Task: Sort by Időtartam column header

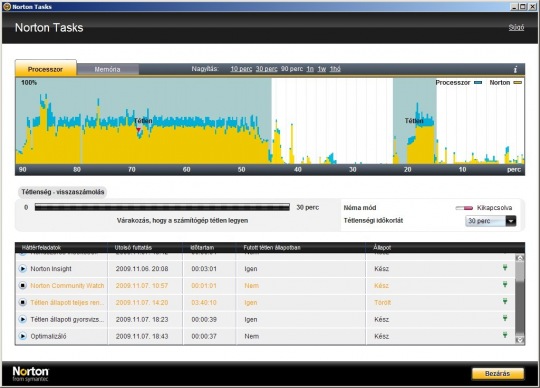Action: tap(202, 248)
